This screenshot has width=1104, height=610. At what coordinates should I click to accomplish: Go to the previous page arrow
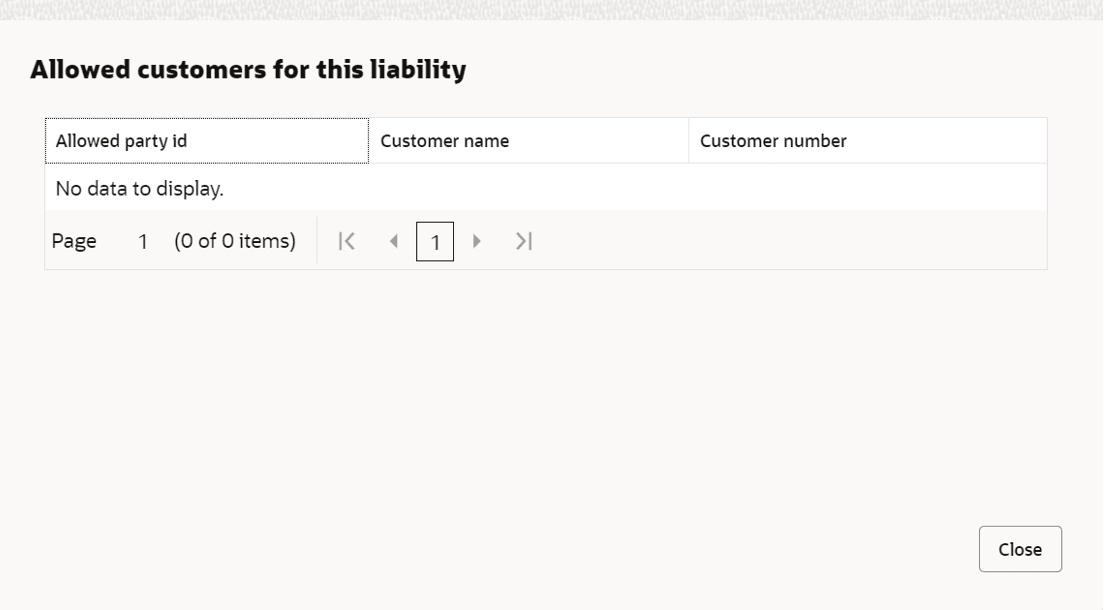click(x=394, y=242)
